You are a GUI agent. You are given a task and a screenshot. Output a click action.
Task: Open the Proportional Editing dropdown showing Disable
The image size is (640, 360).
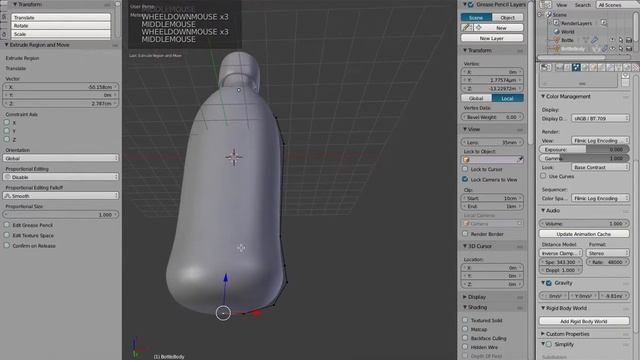pyautogui.click(x=60, y=177)
